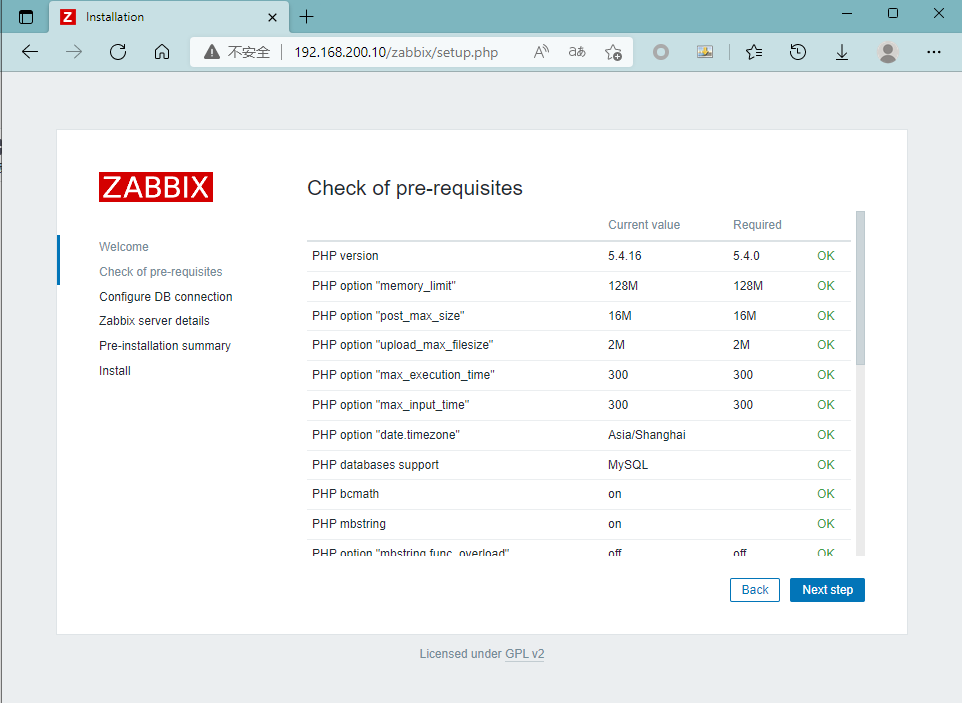This screenshot has width=962, height=703.
Task: Maximize the browser window
Action: [x=893, y=13]
